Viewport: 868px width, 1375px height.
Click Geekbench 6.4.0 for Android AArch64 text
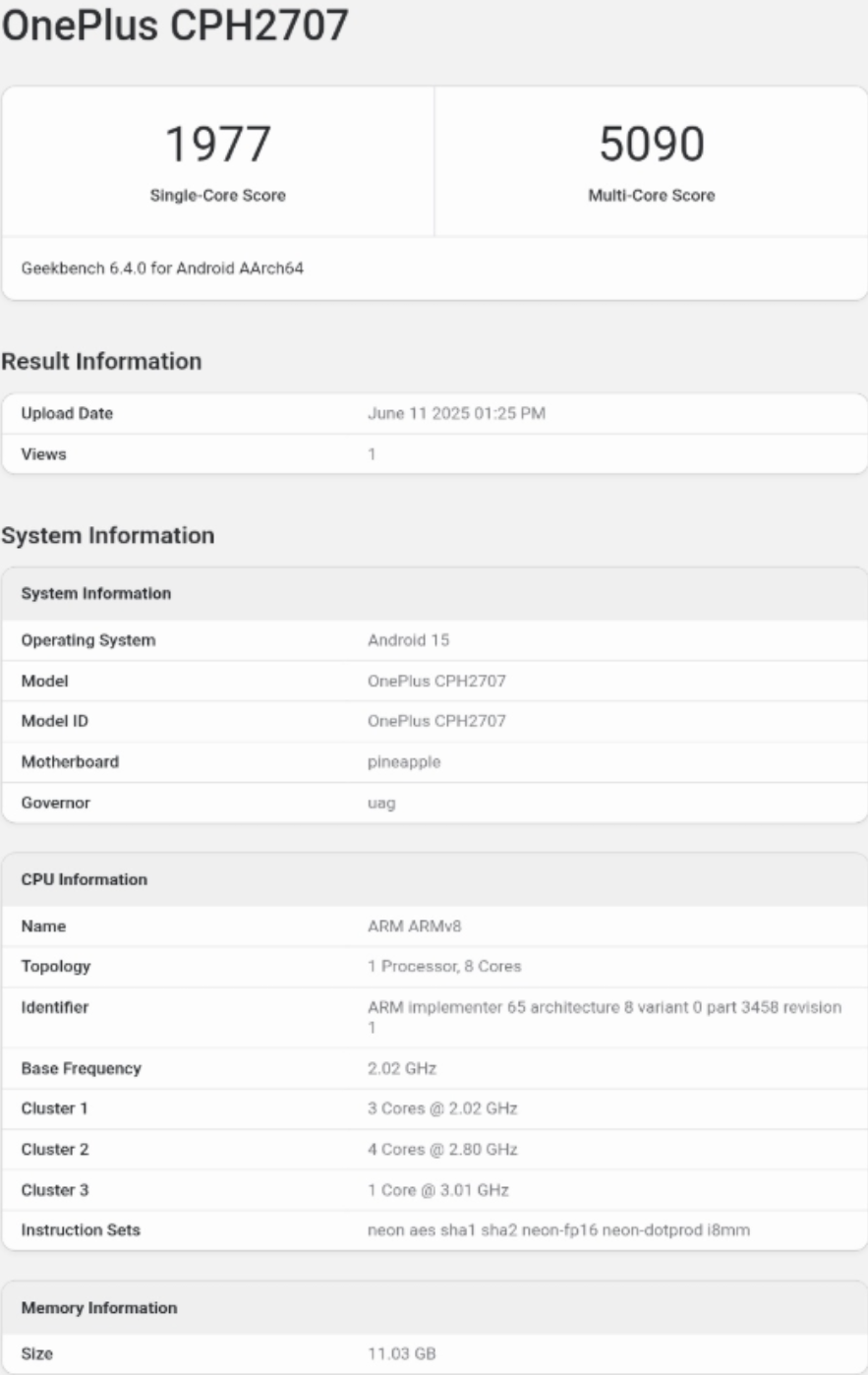(162, 268)
